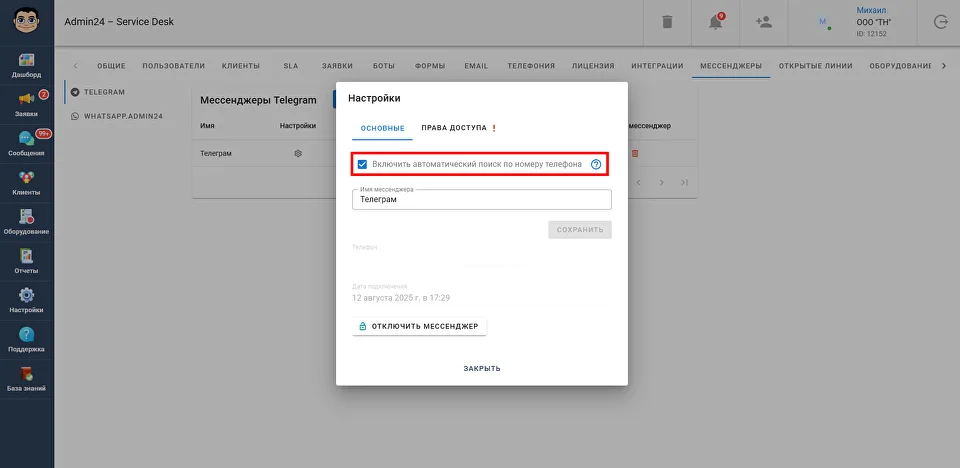960x468 pixels.
Task: Open the trash bin in header
Action: (667, 22)
